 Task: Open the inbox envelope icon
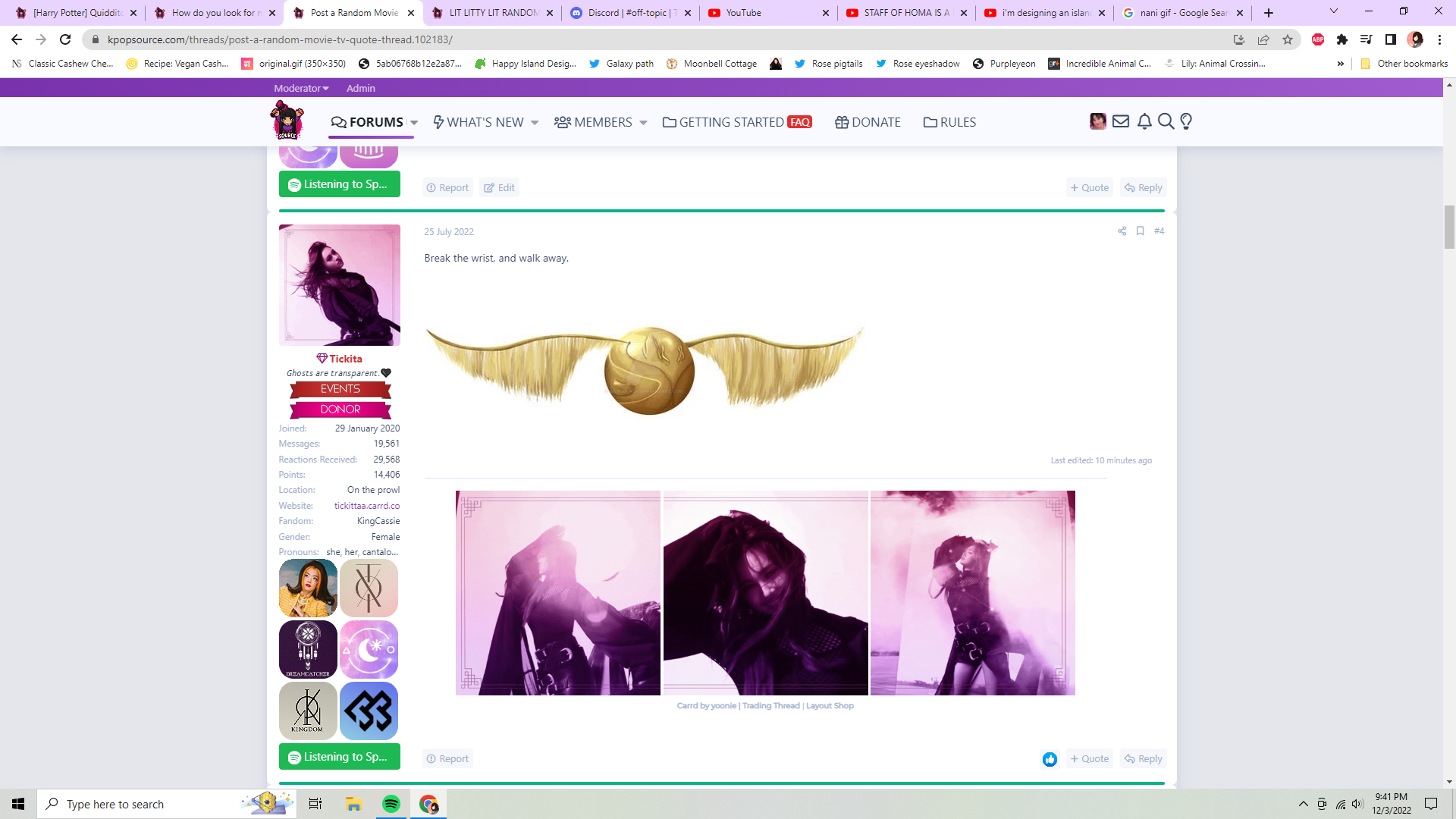[1121, 121]
